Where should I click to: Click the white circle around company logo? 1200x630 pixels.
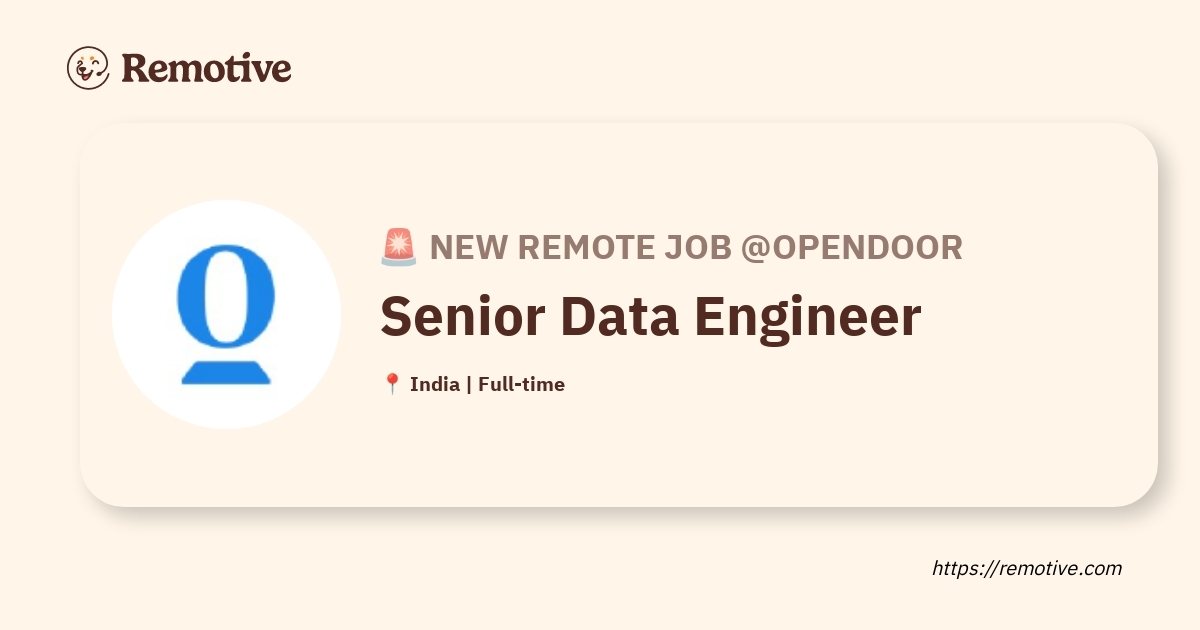pyautogui.click(x=226, y=314)
